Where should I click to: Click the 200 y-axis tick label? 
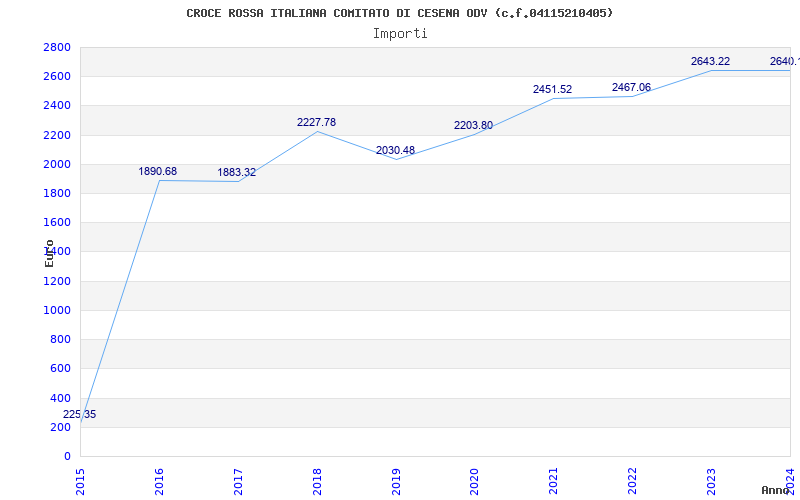click(x=61, y=427)
